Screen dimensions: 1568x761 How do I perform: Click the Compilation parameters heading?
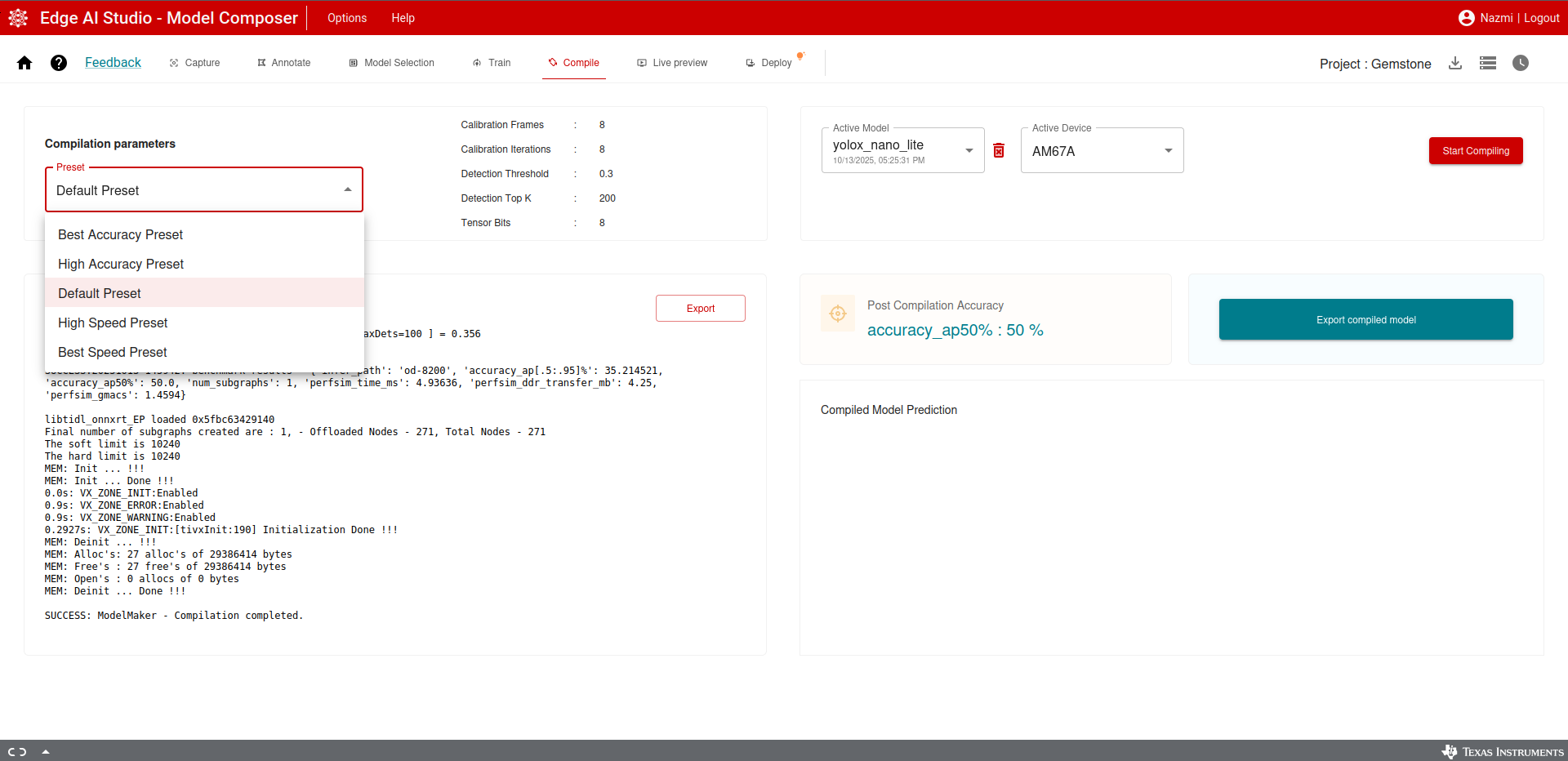point(110,144)
